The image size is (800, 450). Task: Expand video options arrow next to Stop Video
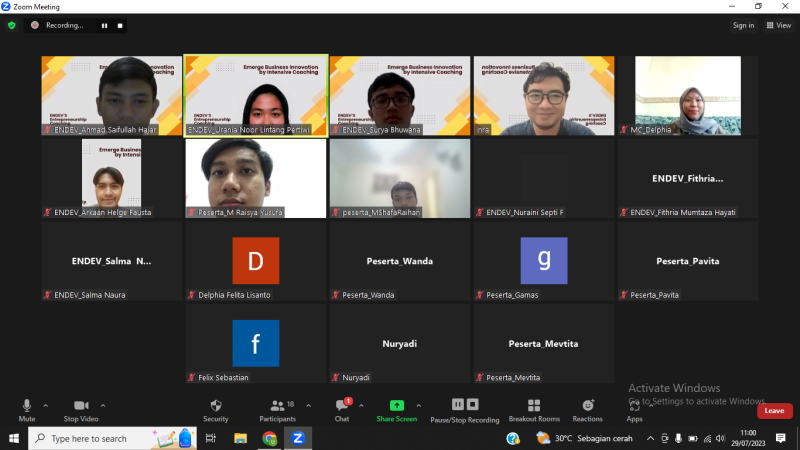[x=103, y=406]
